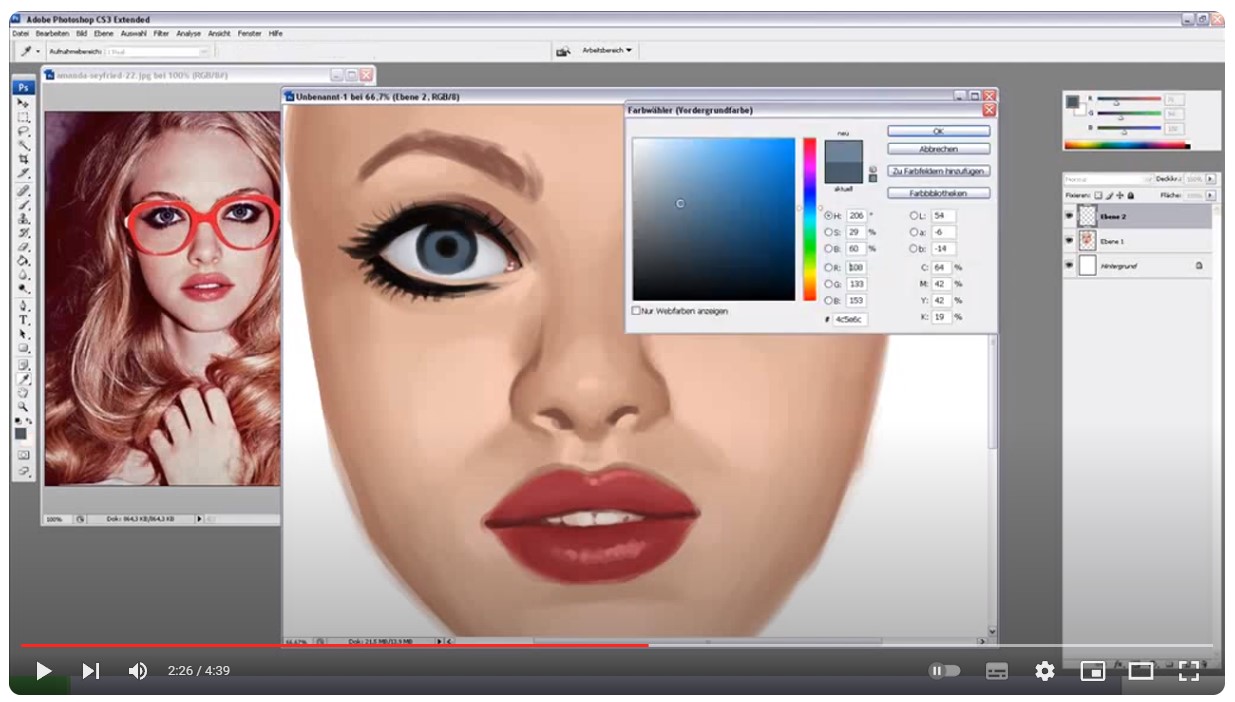Toggle YouTube subtitles button
1235x702 pixels.
pyautogui.click(x=997, y=671)
